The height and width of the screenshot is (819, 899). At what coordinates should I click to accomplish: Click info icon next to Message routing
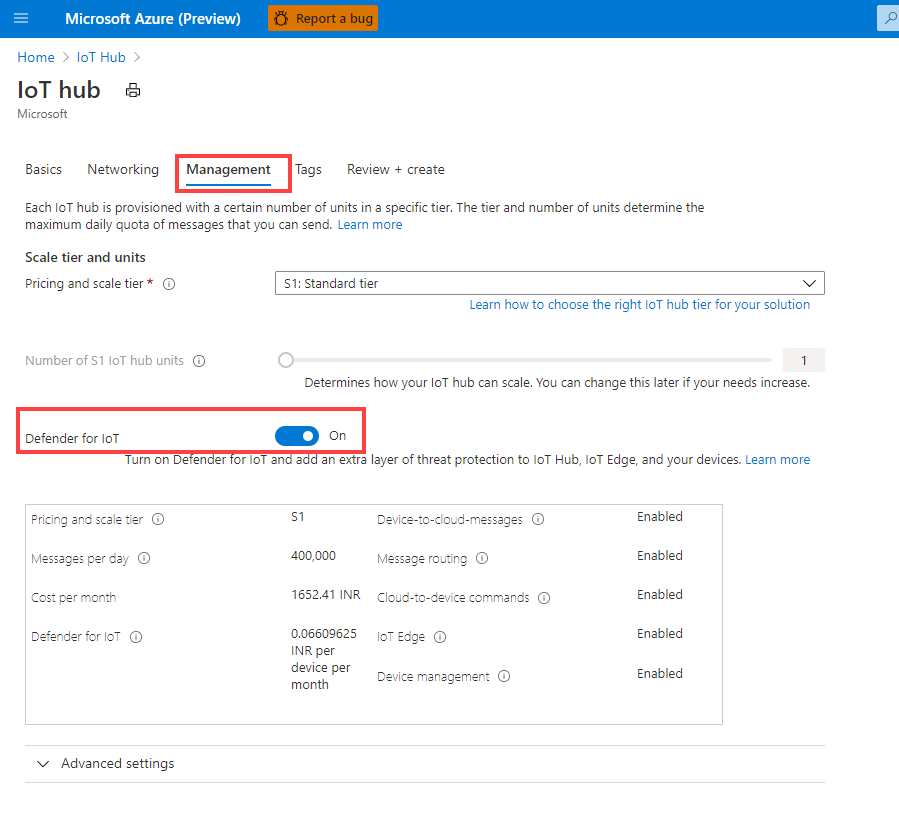(x=482, y=558)
